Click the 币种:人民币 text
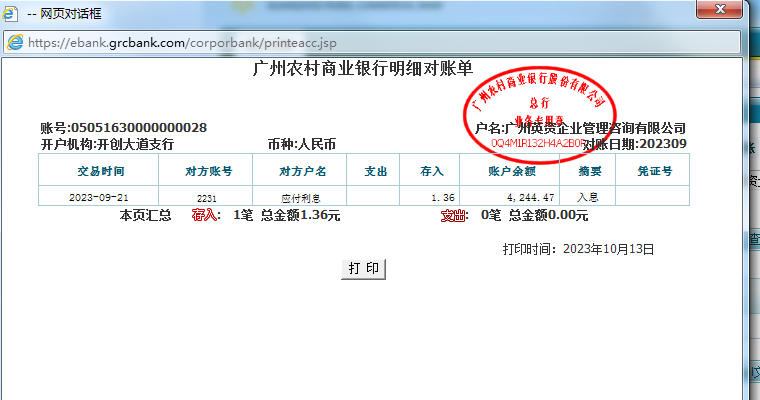760x400 pixels. click(301, 144)
